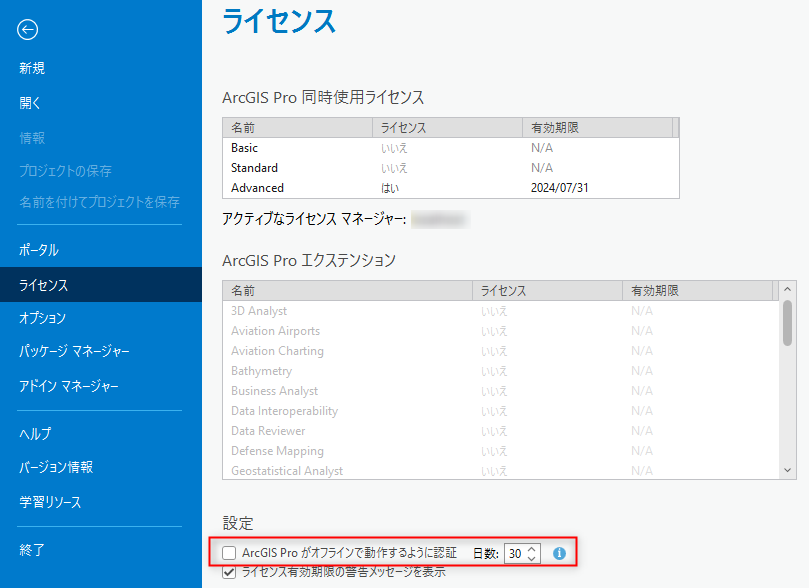This screenshot has width=809, height=588.
Task: Click はい in the Advanced row
Action: [x=390, y=188]
